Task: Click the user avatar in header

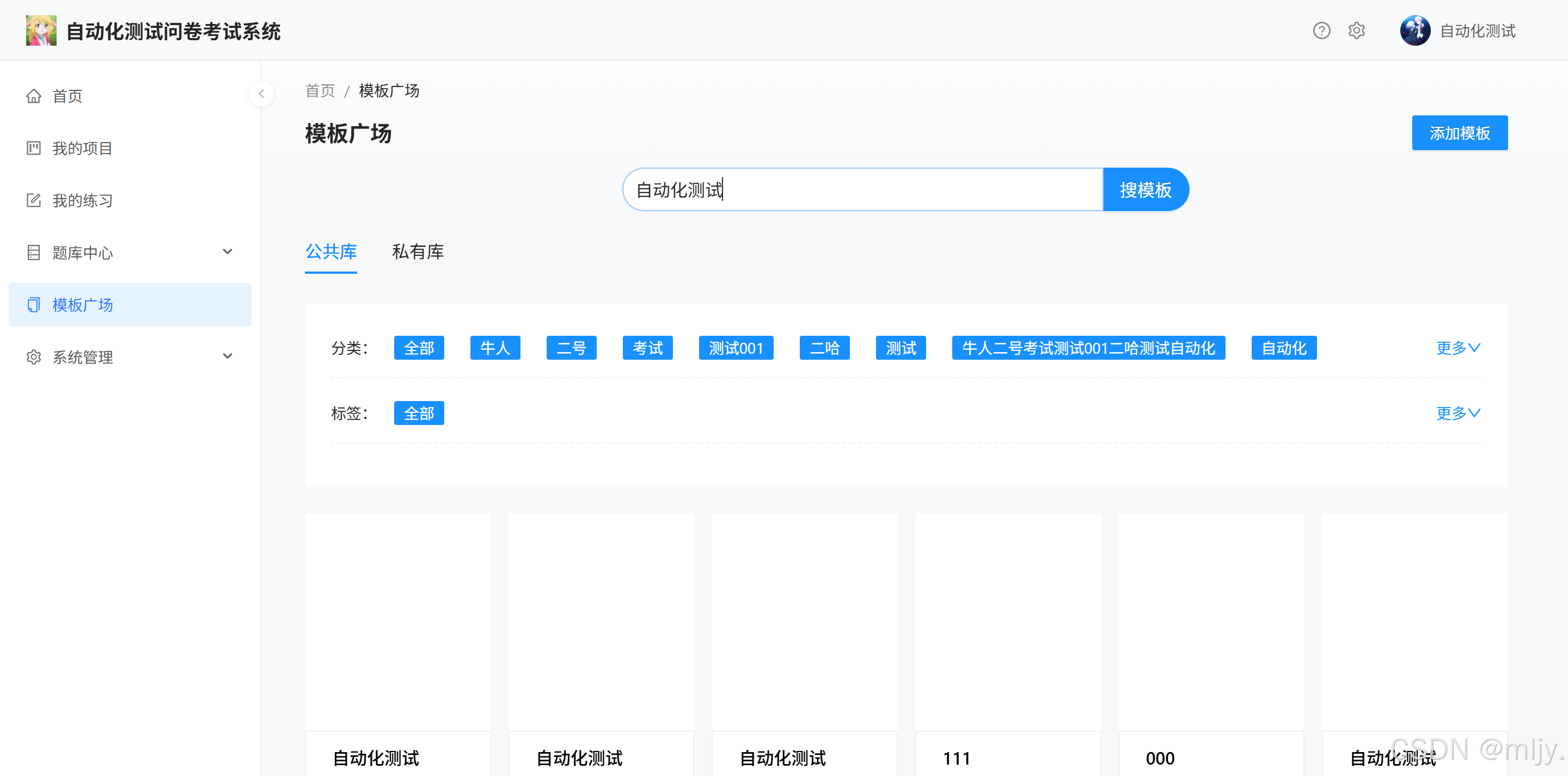Action: click(1414, 30)
